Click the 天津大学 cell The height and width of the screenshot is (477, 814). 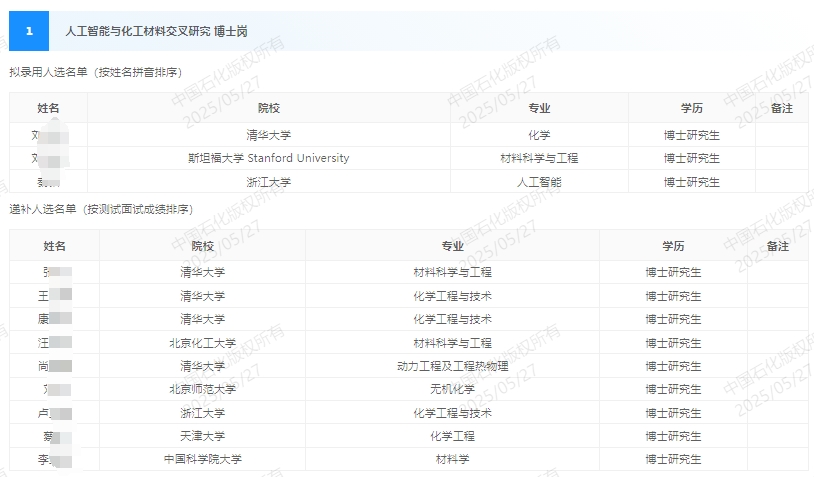202,436
